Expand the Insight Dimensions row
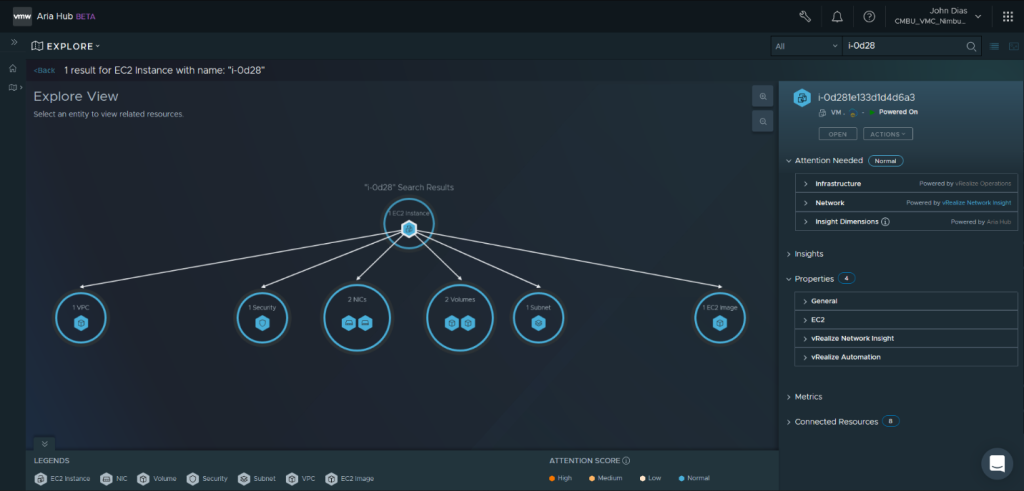1024x491 pixels. [x=906, y=222]
